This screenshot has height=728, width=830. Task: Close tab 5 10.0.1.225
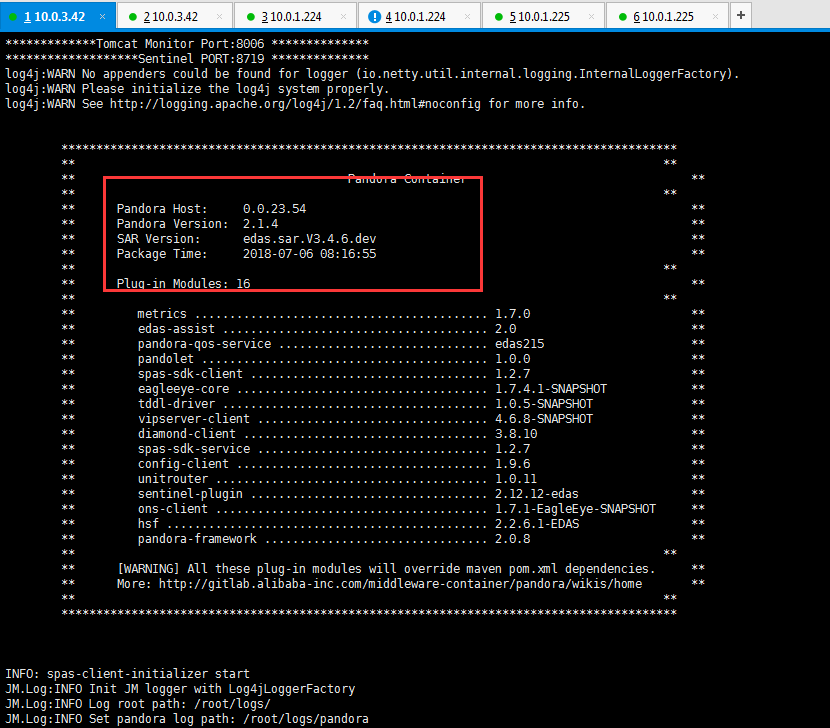[x=591, y=16]
